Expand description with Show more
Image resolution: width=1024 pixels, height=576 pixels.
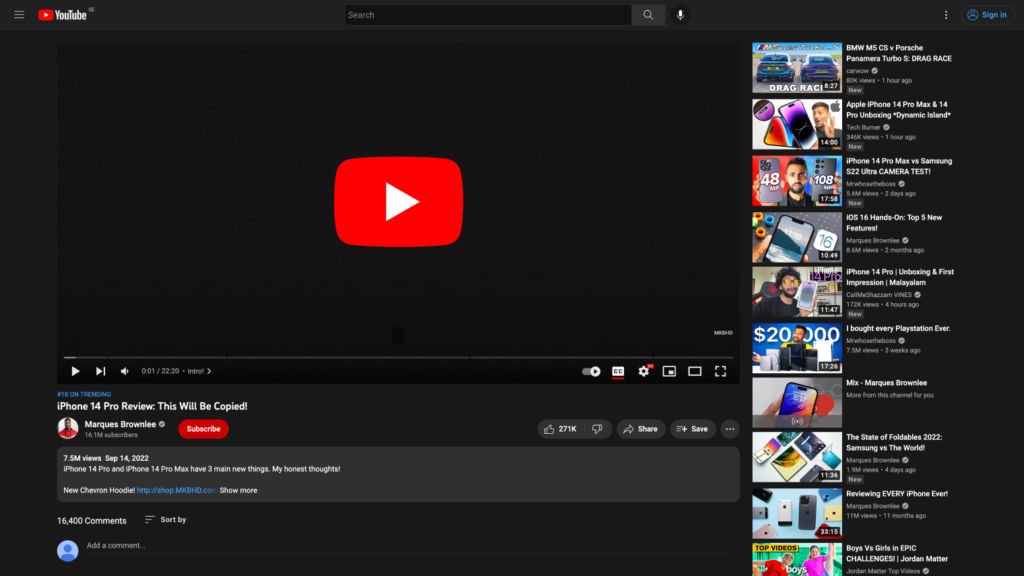coord(238,490)
